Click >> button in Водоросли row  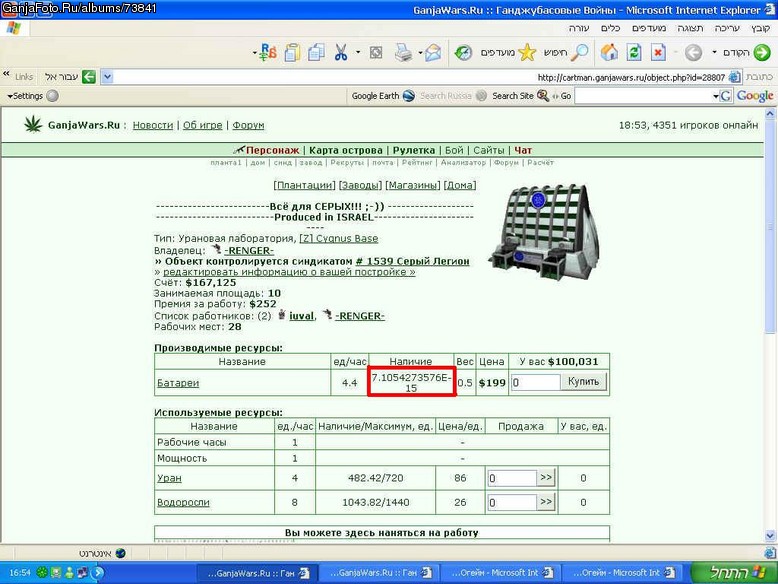tap(546, 502)
